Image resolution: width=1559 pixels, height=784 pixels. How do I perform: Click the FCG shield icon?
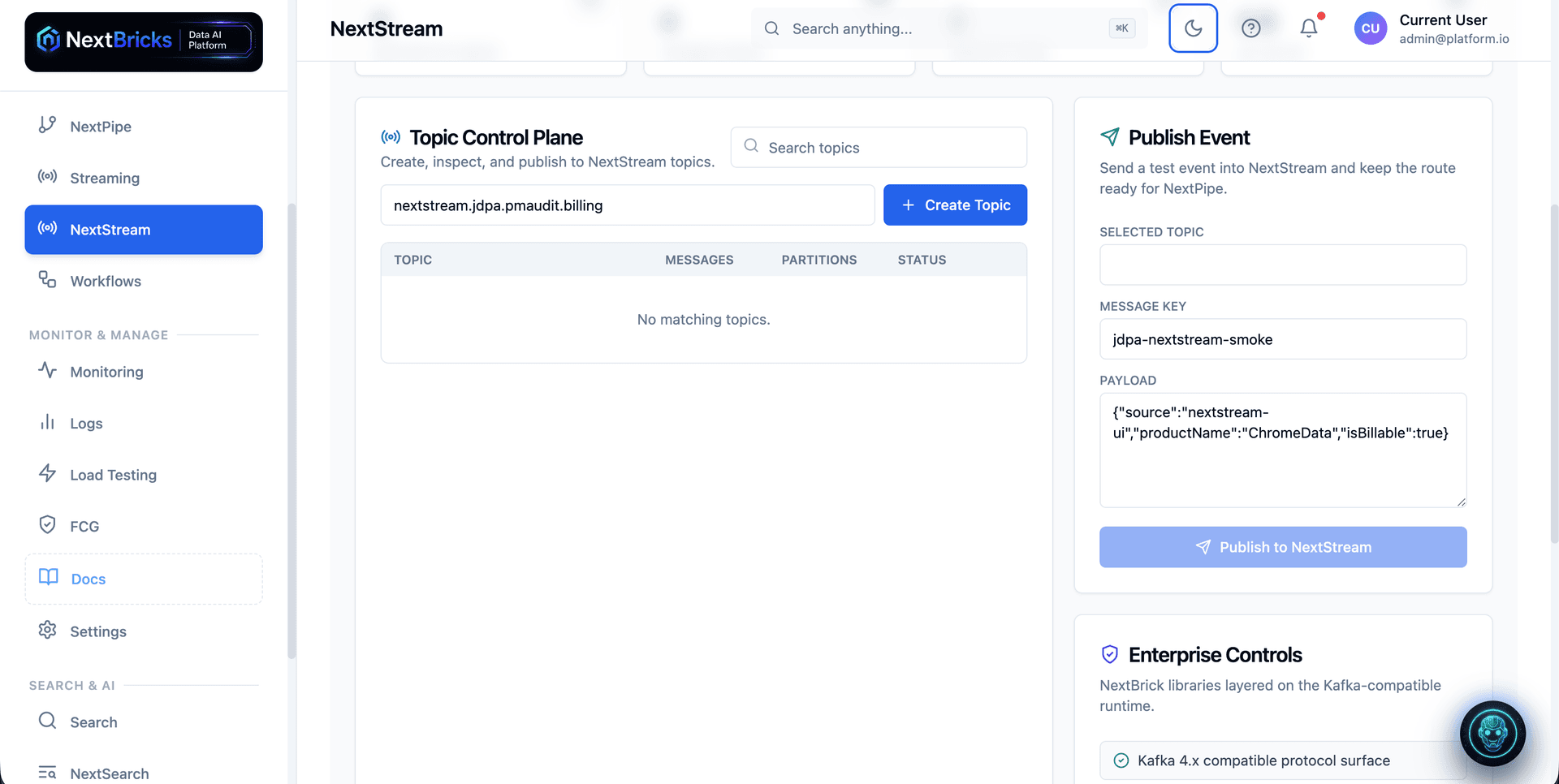pyautogui.click(x=47, y=524)
